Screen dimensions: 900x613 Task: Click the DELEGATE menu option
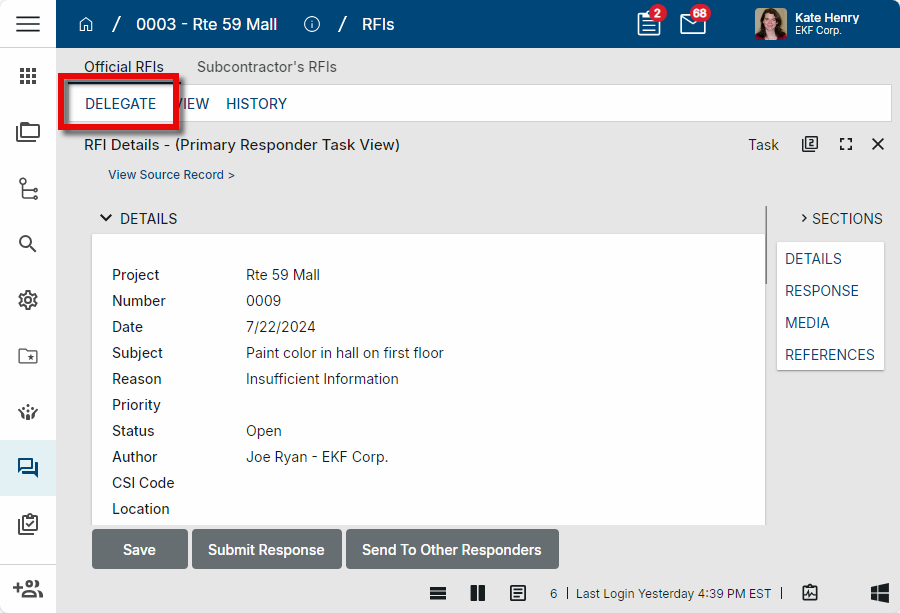pyautogui.click(x=120, y=104)
